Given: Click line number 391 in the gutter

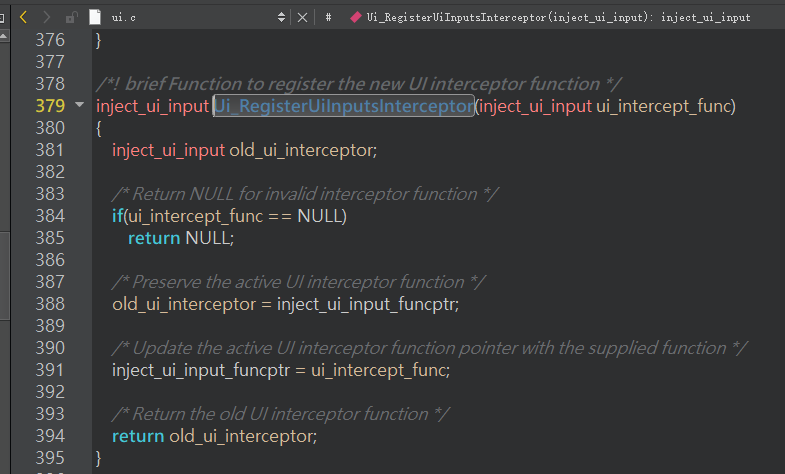Looking at the screenshot, I should point(50,370).
